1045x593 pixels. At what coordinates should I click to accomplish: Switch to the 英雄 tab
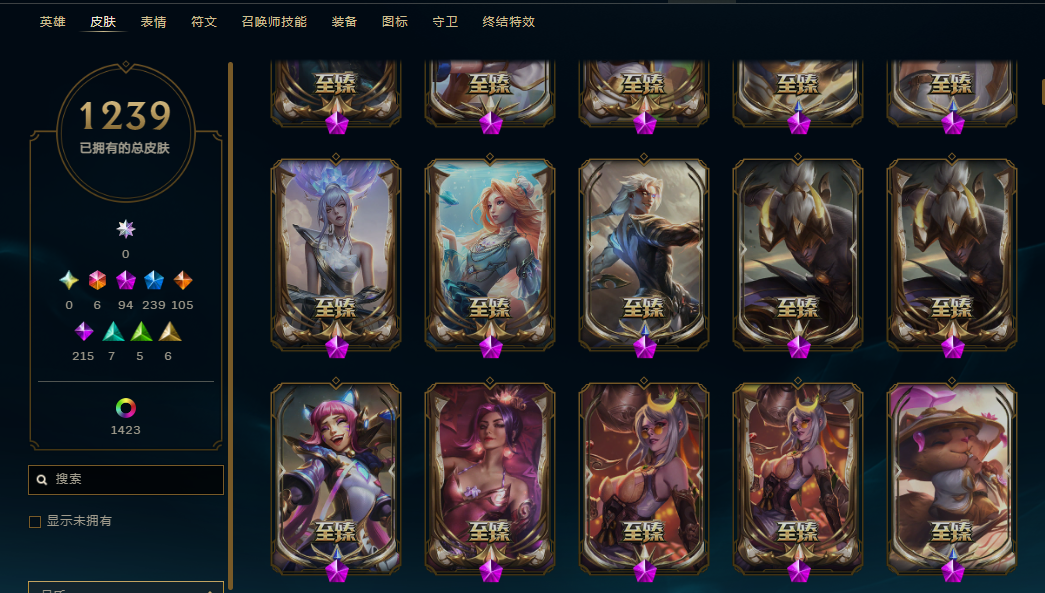(53, 22)
